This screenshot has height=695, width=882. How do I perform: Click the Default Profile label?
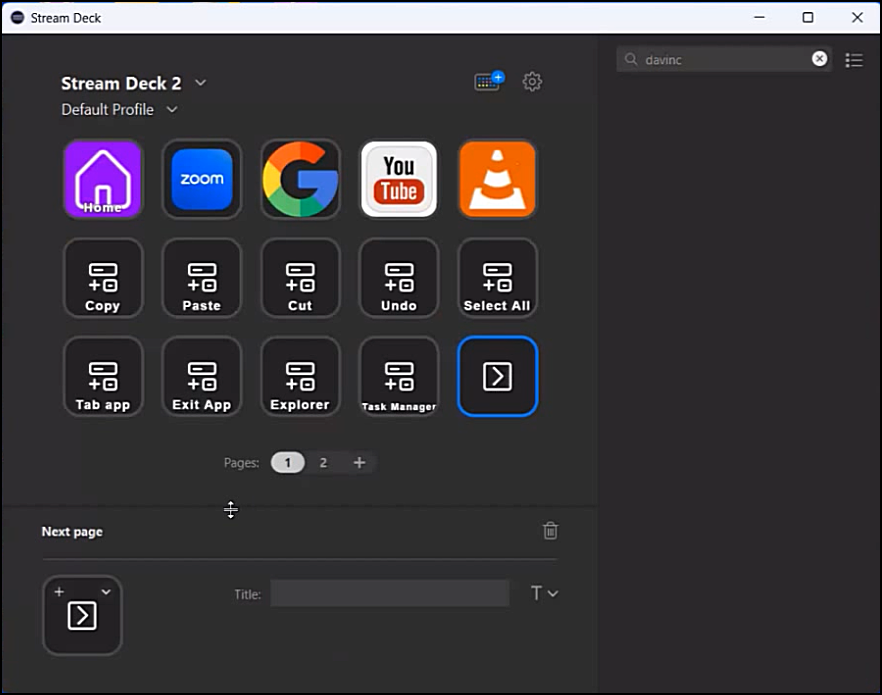(x=107, y=109)
